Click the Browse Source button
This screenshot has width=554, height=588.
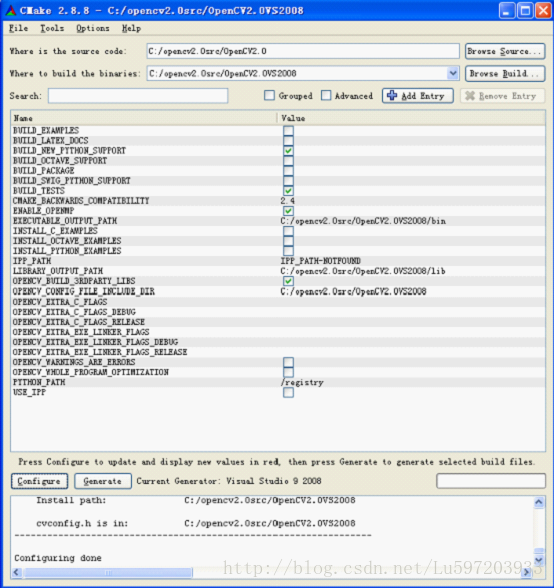(505, 51)
